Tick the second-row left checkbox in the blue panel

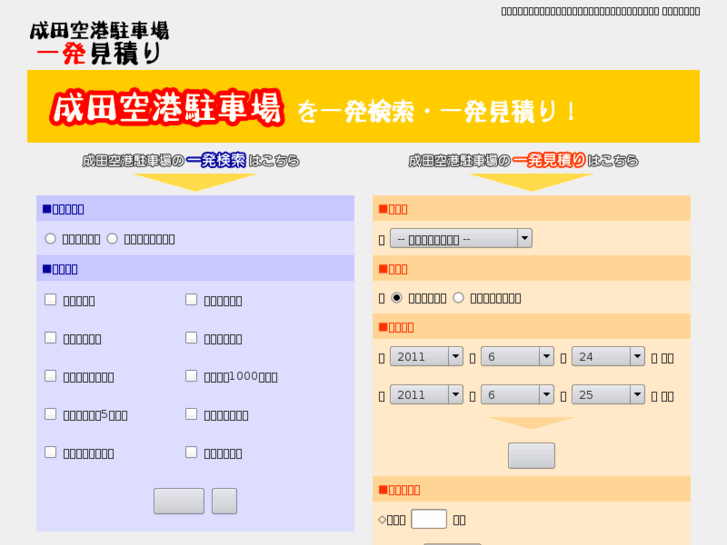click(x=50, y=338)
